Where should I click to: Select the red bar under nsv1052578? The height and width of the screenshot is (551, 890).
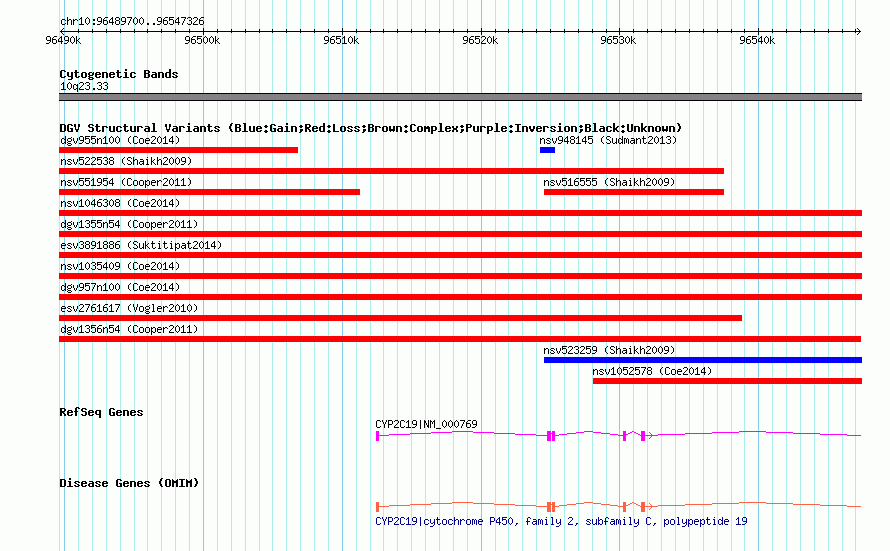727,381
